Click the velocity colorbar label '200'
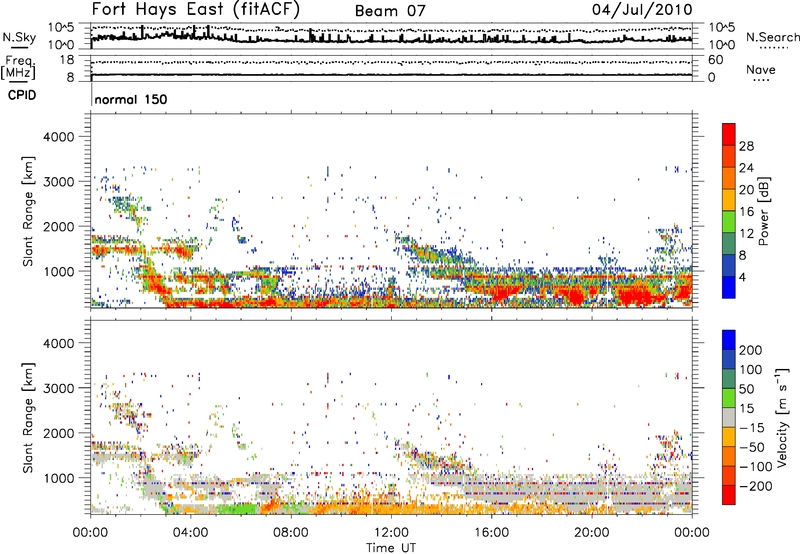The width and height of the screenshot is (800, 554). coord(751,350)
